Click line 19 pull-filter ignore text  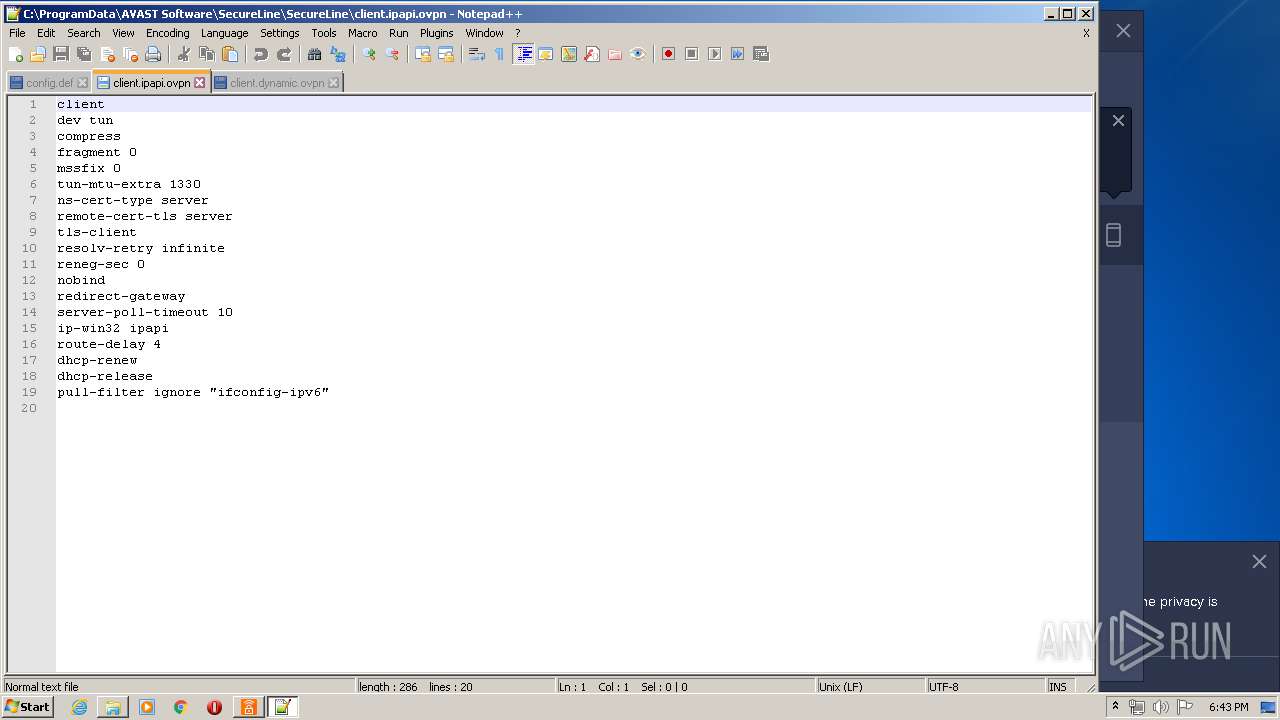(x=193, y=392)
